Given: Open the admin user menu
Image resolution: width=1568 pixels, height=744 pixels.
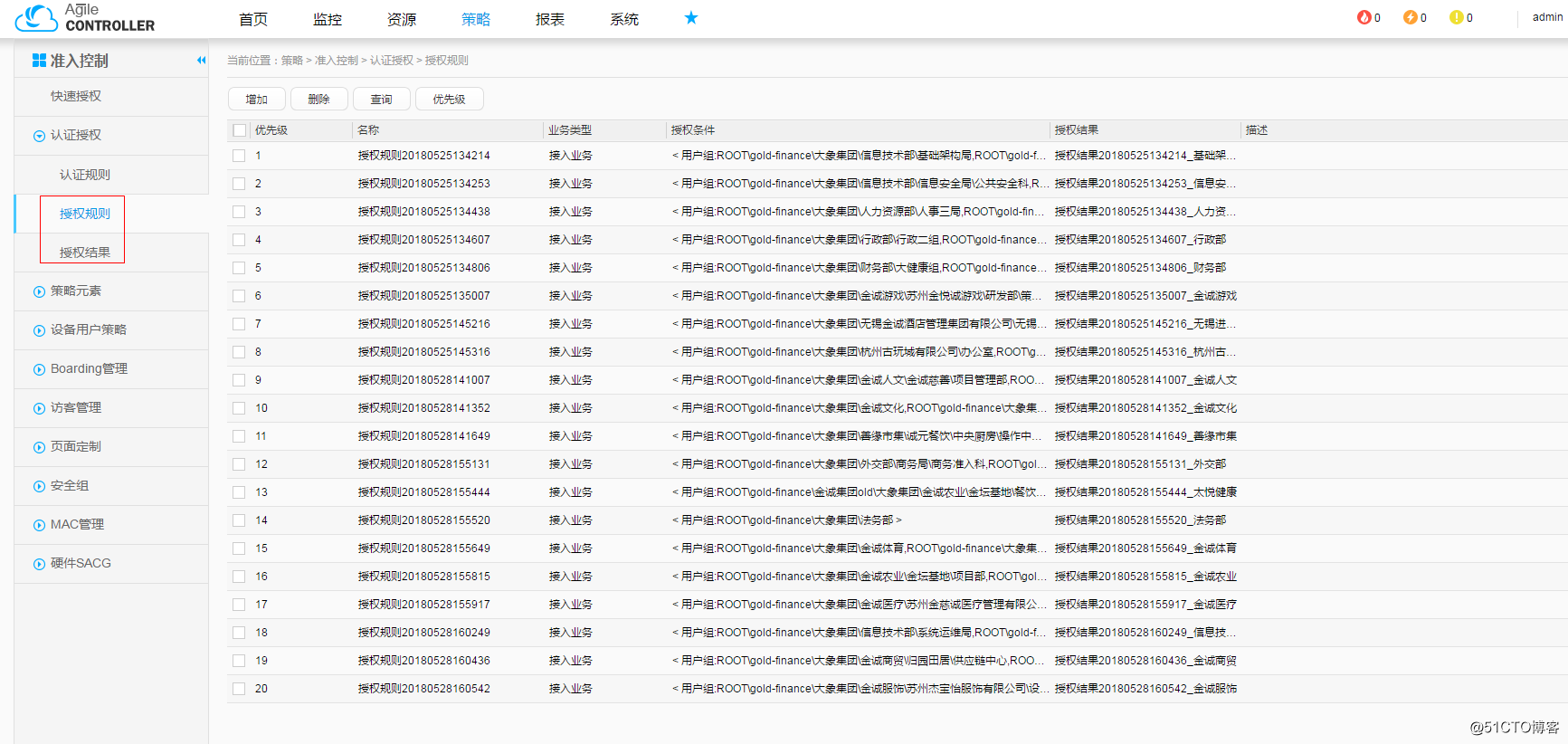Looking at the screenshot, I should point(1547,17).
